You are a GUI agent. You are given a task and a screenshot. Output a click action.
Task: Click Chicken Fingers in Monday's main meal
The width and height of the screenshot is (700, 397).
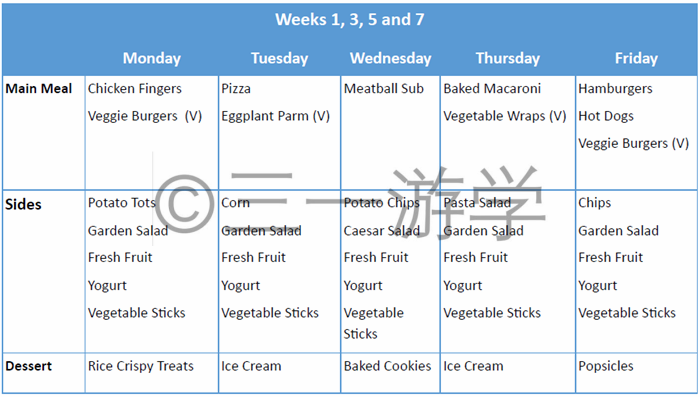point(135,89)
